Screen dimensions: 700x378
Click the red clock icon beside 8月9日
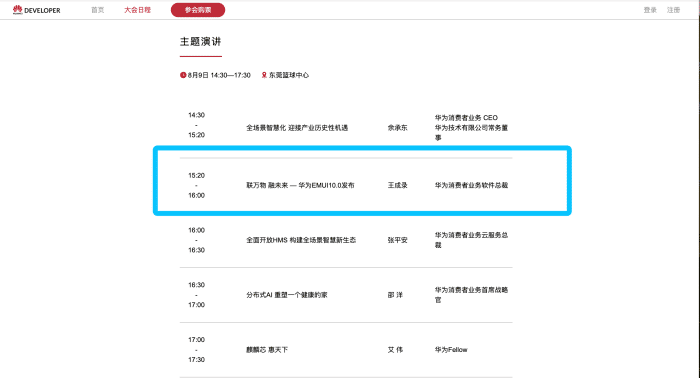(183, 75)
